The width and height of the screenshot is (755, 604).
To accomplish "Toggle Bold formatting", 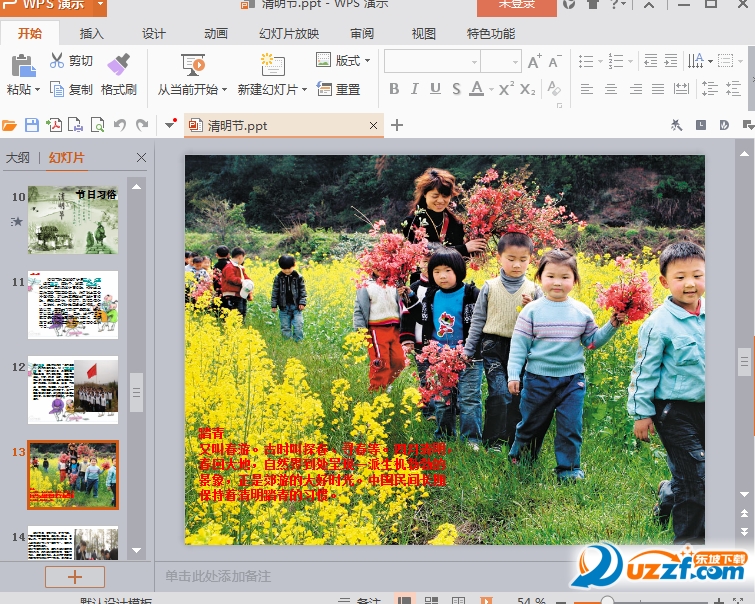I will point(394,89).
